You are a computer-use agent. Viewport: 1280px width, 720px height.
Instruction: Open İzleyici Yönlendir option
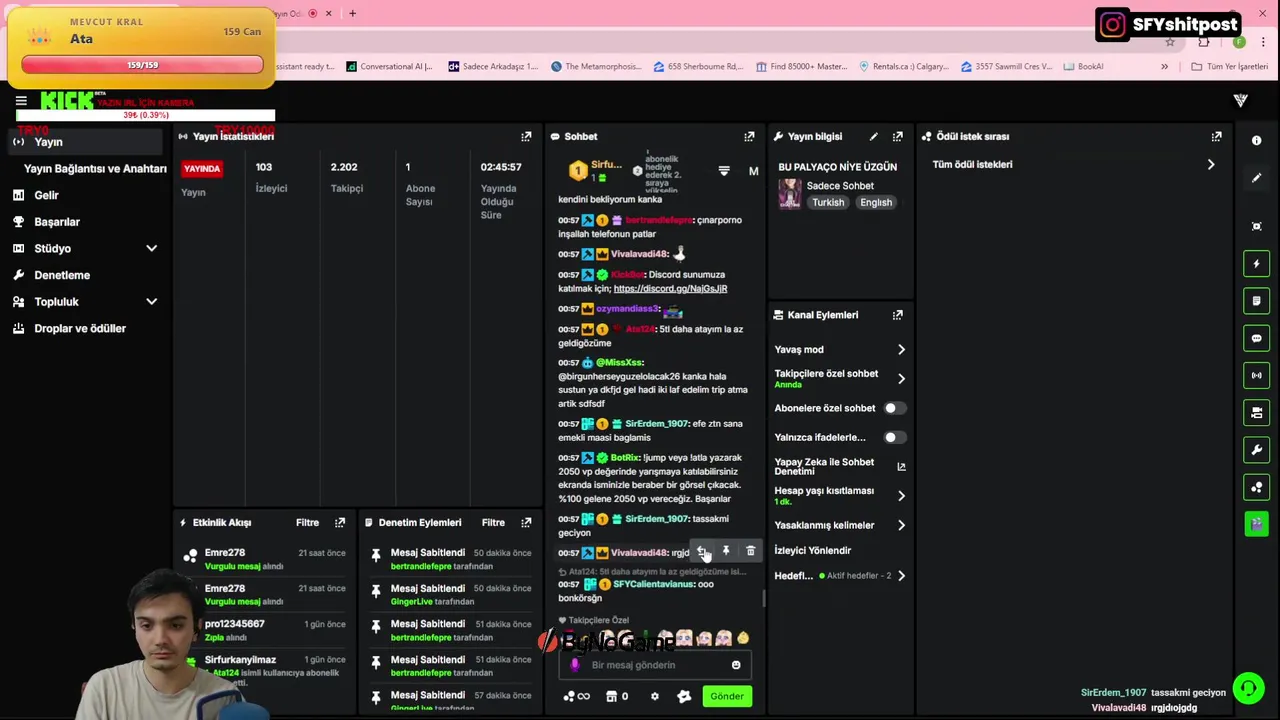click(813, 550)
